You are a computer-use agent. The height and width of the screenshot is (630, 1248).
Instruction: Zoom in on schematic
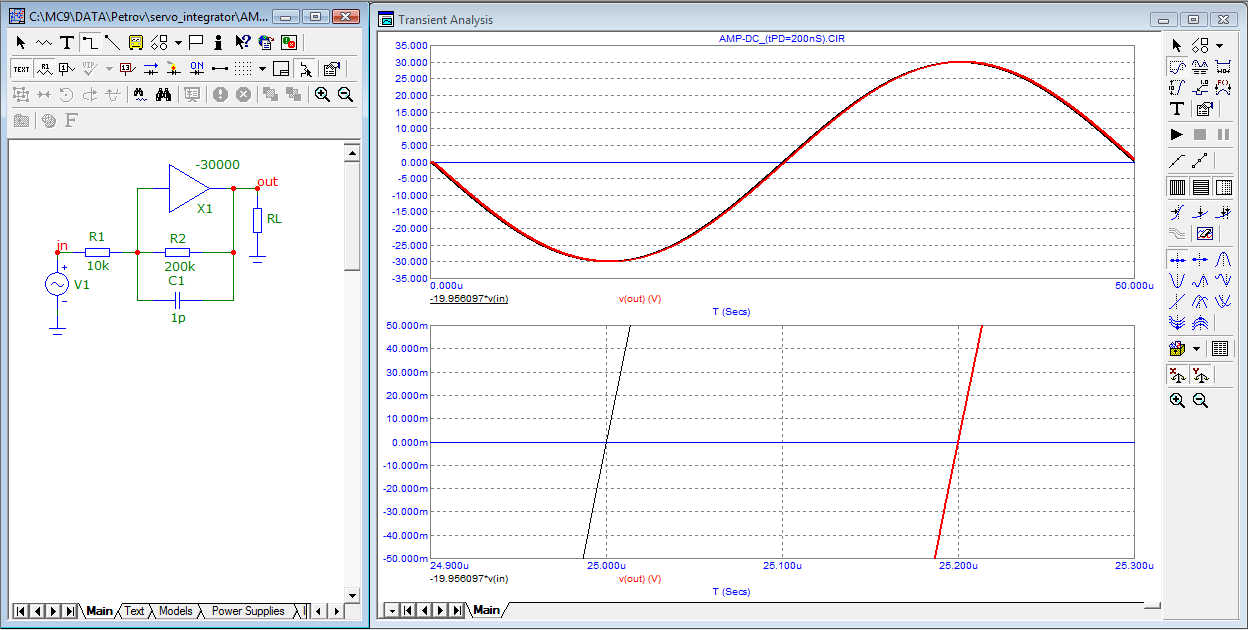pyautogui.click(x=322, y=94)
